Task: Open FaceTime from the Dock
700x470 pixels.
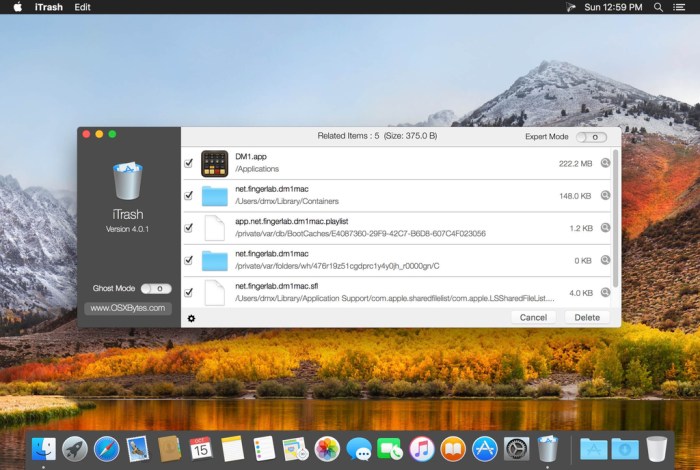Action: 390,449
